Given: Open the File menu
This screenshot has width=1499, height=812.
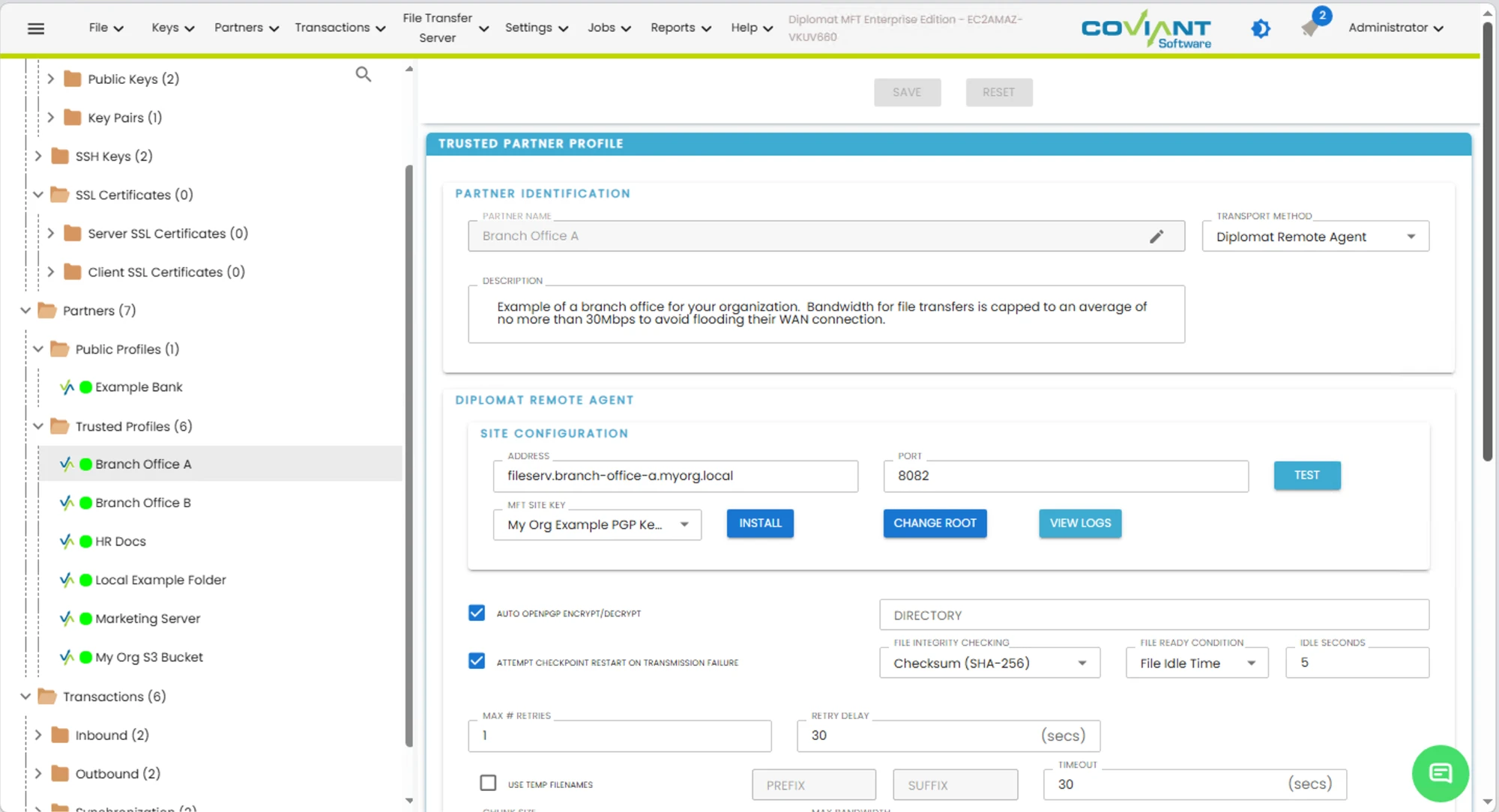Looking at the screenshot, I should [106, 28].
